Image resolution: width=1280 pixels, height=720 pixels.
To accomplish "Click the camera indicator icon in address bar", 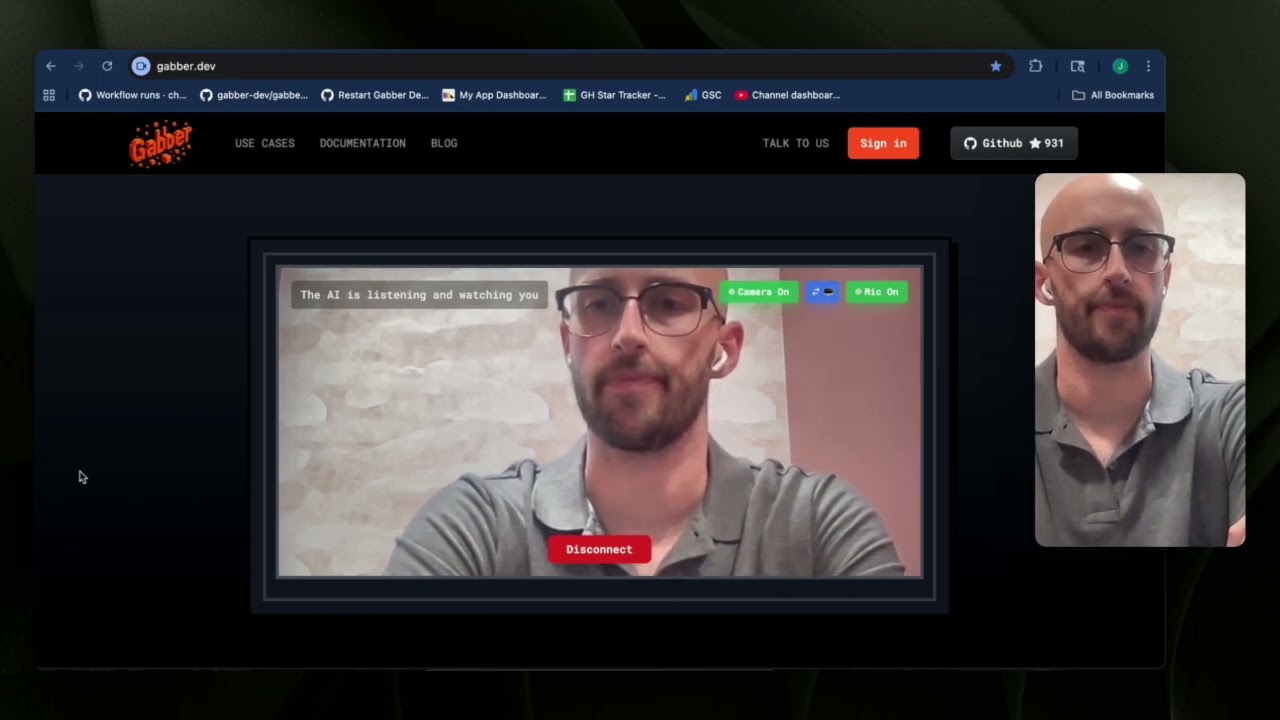I will click(x=141, y=66).
